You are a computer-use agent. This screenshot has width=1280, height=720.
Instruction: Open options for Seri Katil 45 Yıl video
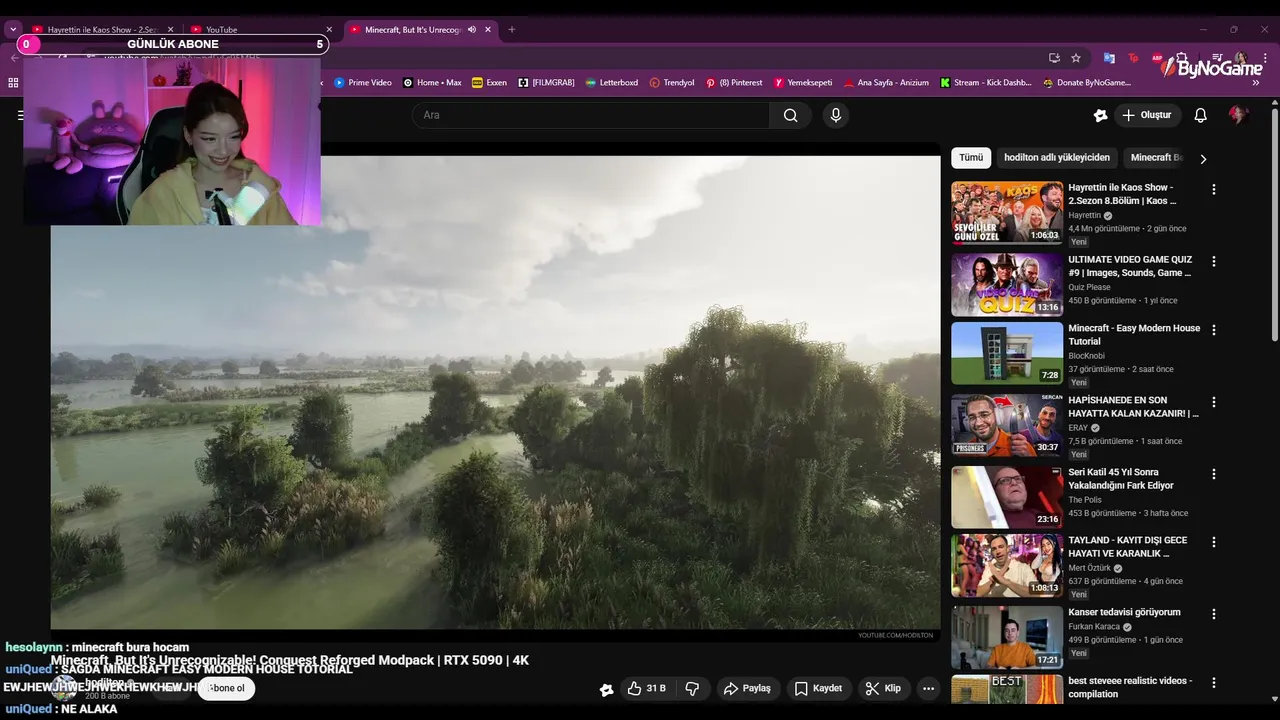point(1214,474)
